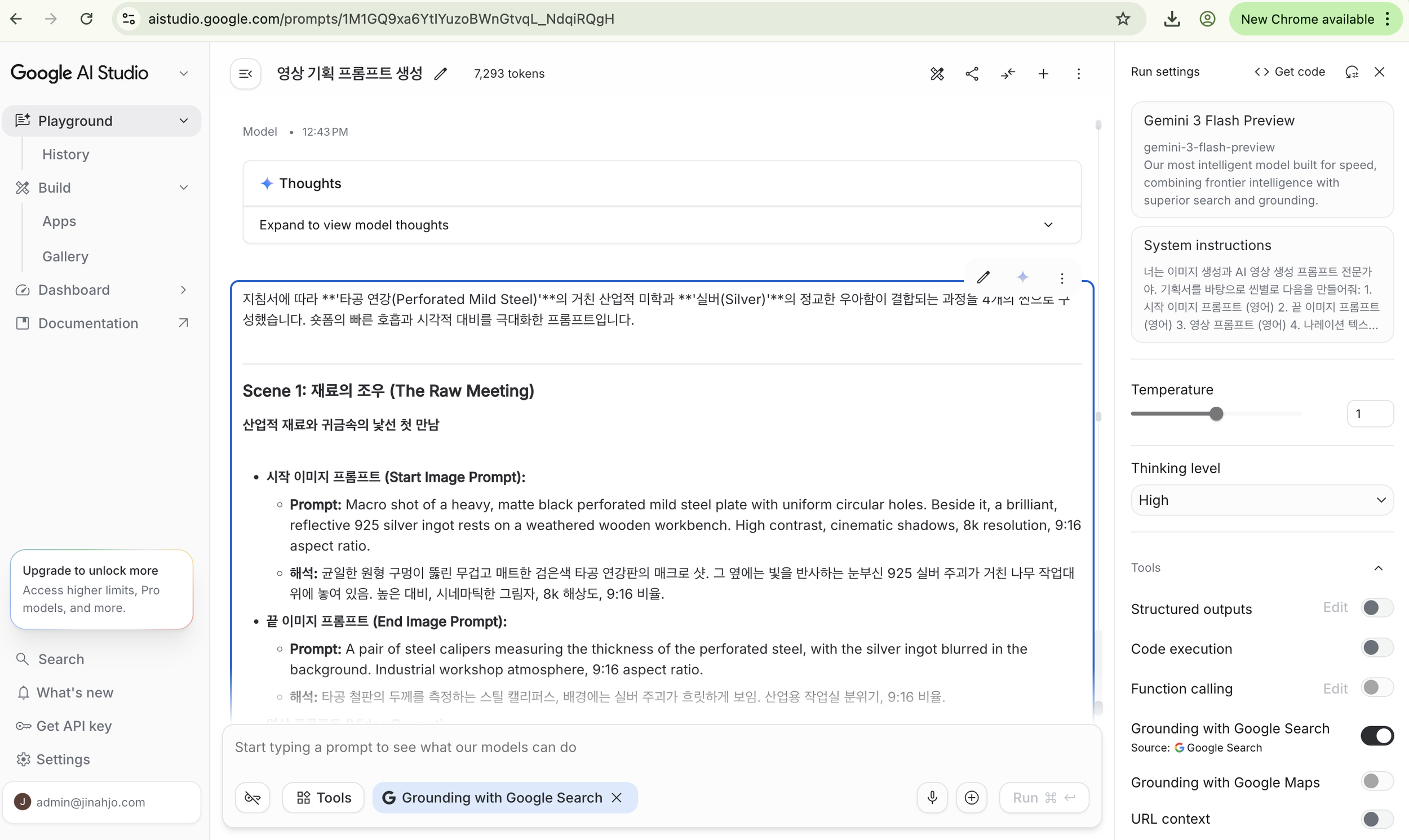Enable the Code execution toggle
This screenshot has height=840, width=1409.
pos(1377,647)
